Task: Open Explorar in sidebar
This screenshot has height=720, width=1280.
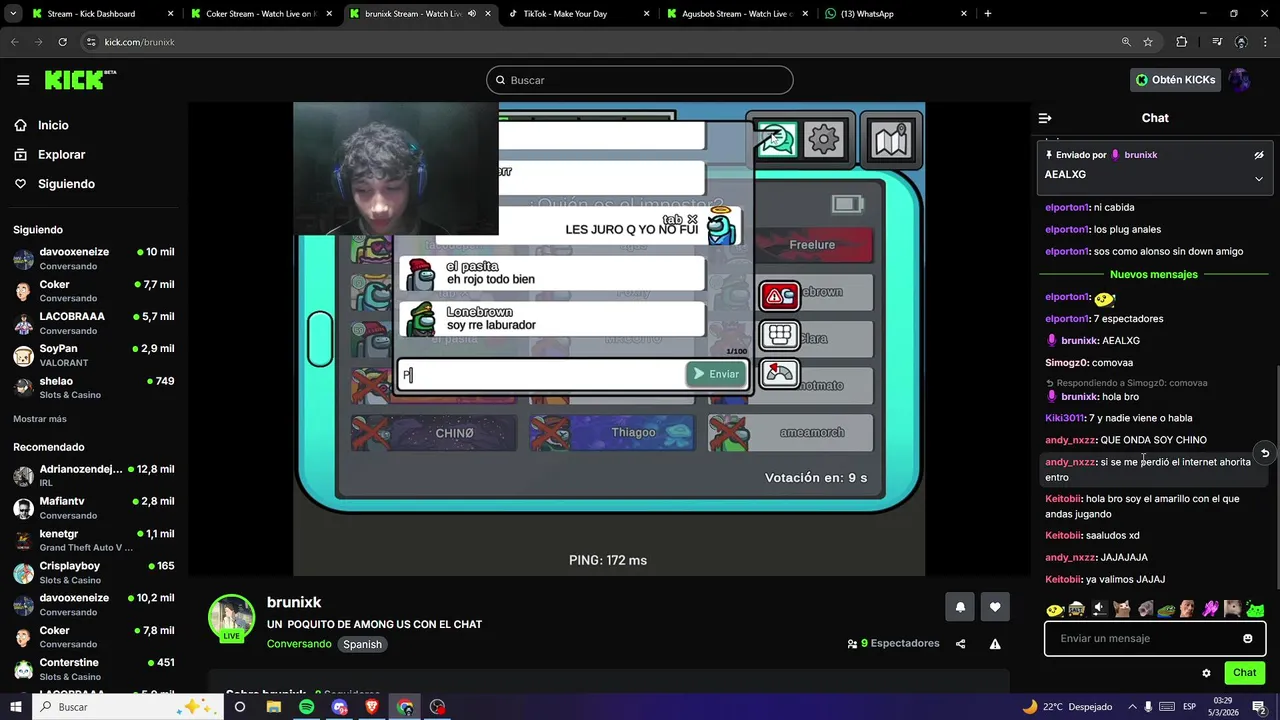Action: tap(61, 155)
